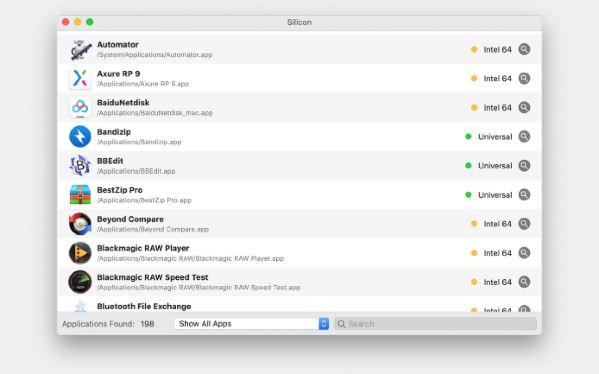Image resolution: width=599 pixels, height=374 pixels.
Task: Maximize the Silicon window with green button
Action: pyautogui.click(x=90, y=22)
